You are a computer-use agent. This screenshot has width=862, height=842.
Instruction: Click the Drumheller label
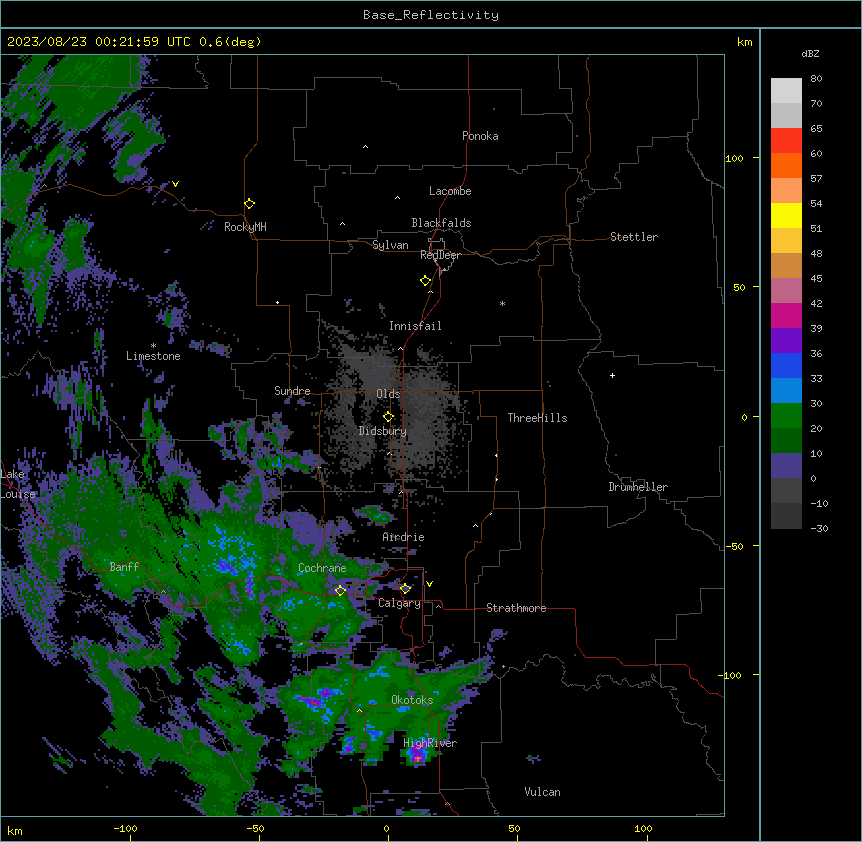click(x=638, y=487)
